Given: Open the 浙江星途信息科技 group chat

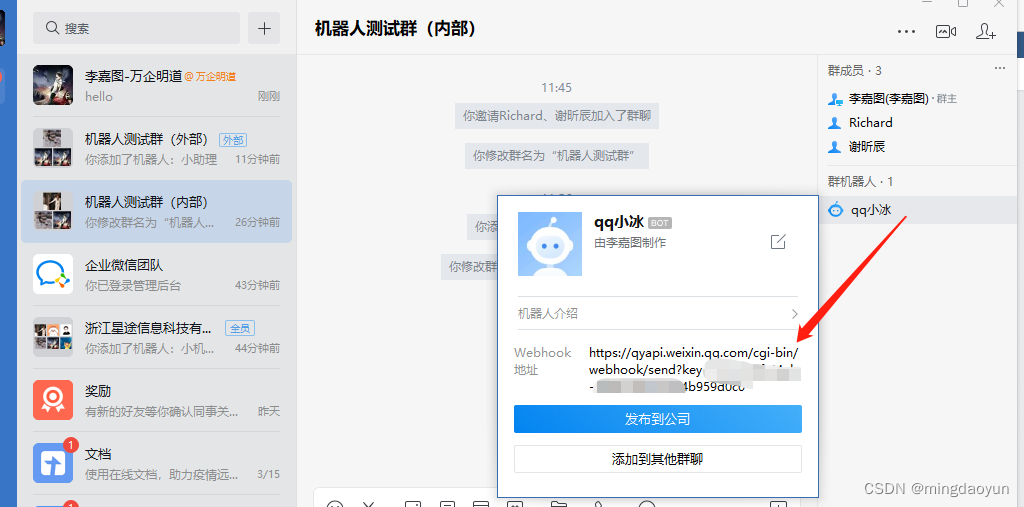Looking at the screenshot, I should (x=157, y=337).
